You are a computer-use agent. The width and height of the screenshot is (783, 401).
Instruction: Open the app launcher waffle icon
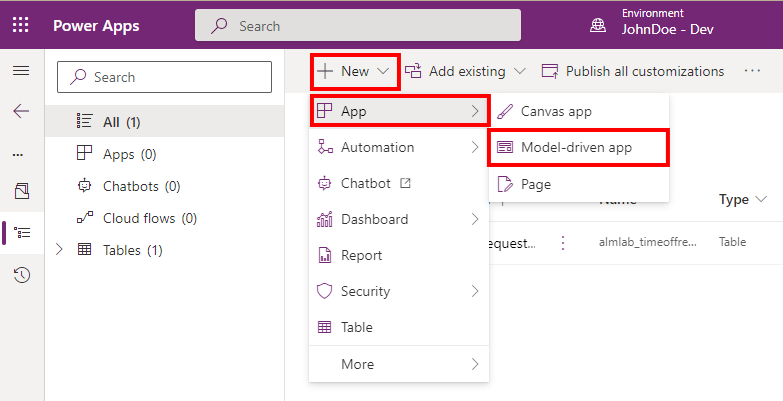[20, 25]
